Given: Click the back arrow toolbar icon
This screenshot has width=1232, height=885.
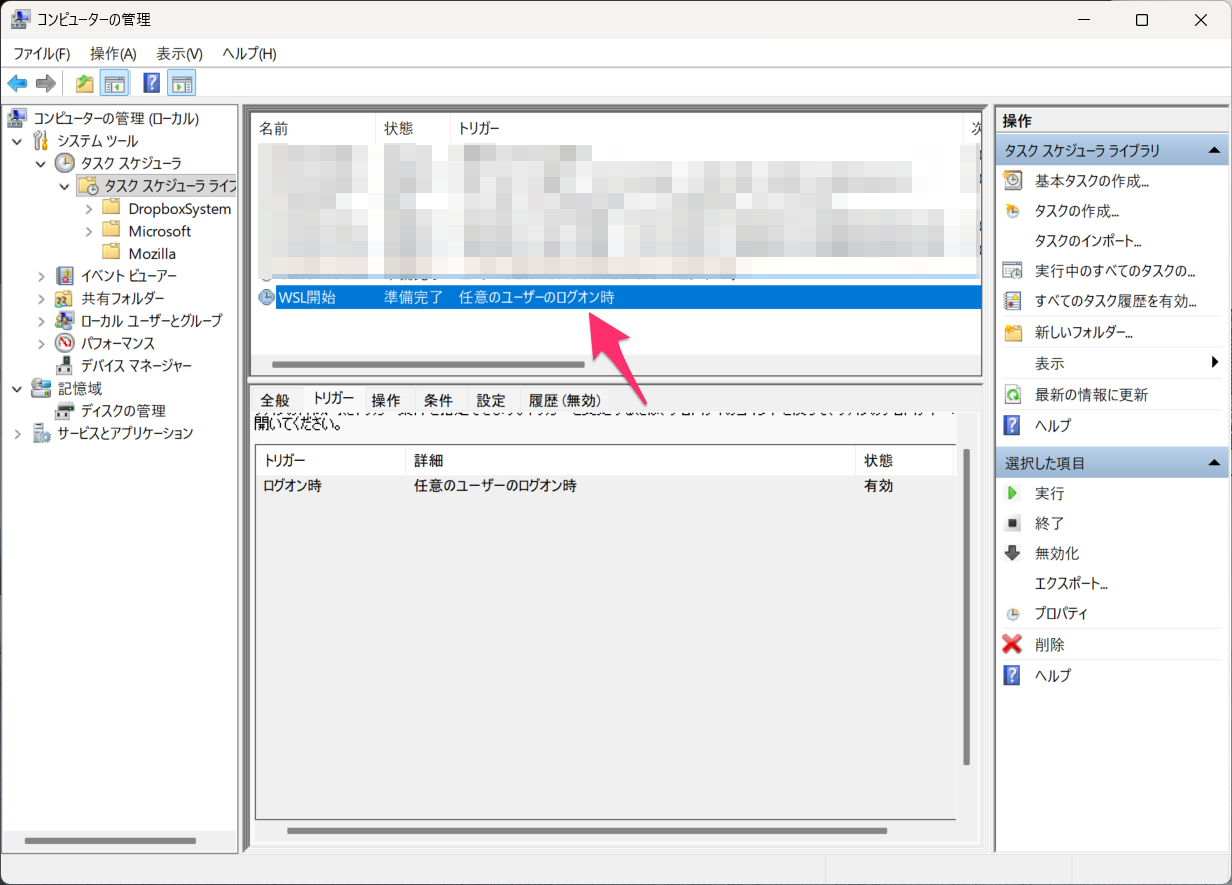Looking at the screenshot, I should [x=17, y=83].
